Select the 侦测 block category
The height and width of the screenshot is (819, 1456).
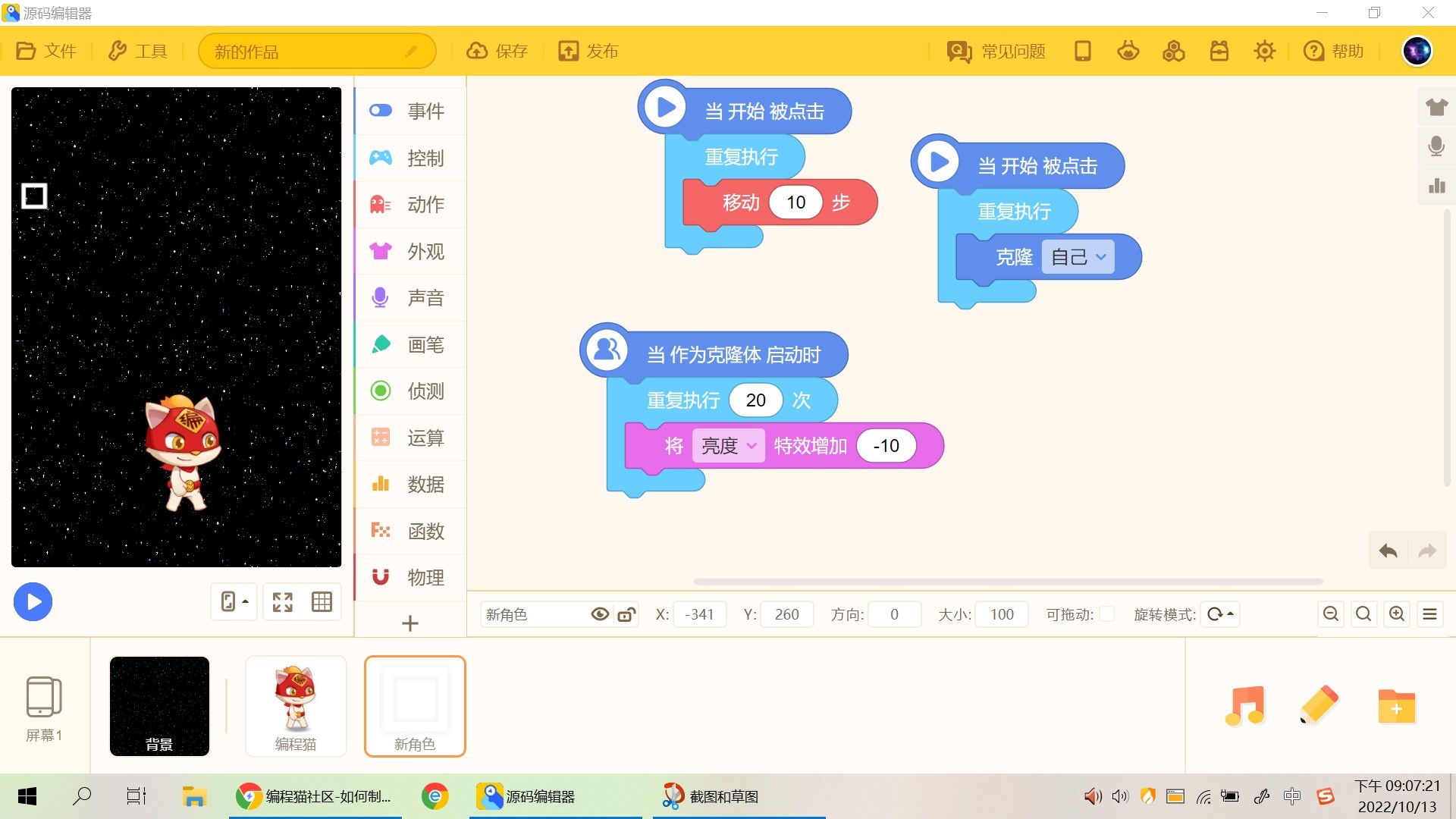(410, 391)
